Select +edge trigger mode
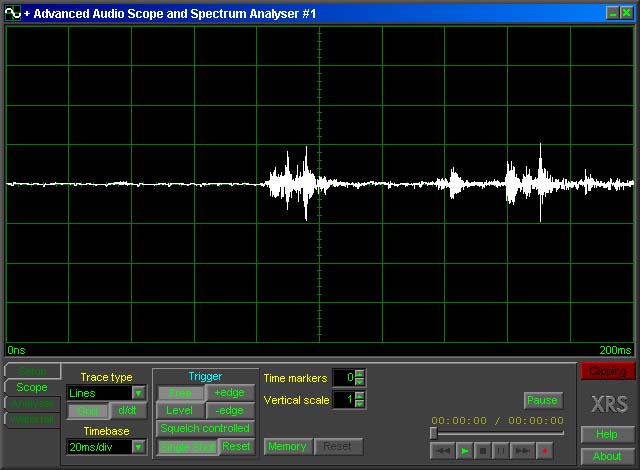 click(230, 393)
